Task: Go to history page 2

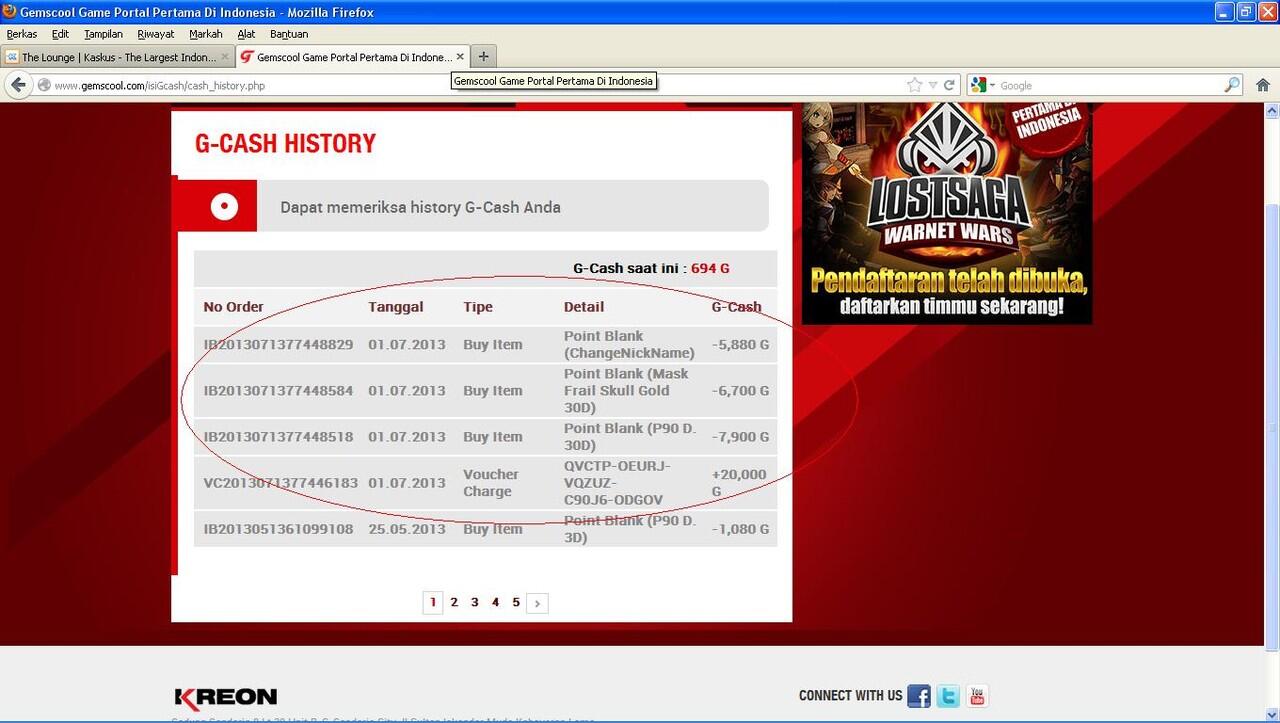Action: point(454,602)
